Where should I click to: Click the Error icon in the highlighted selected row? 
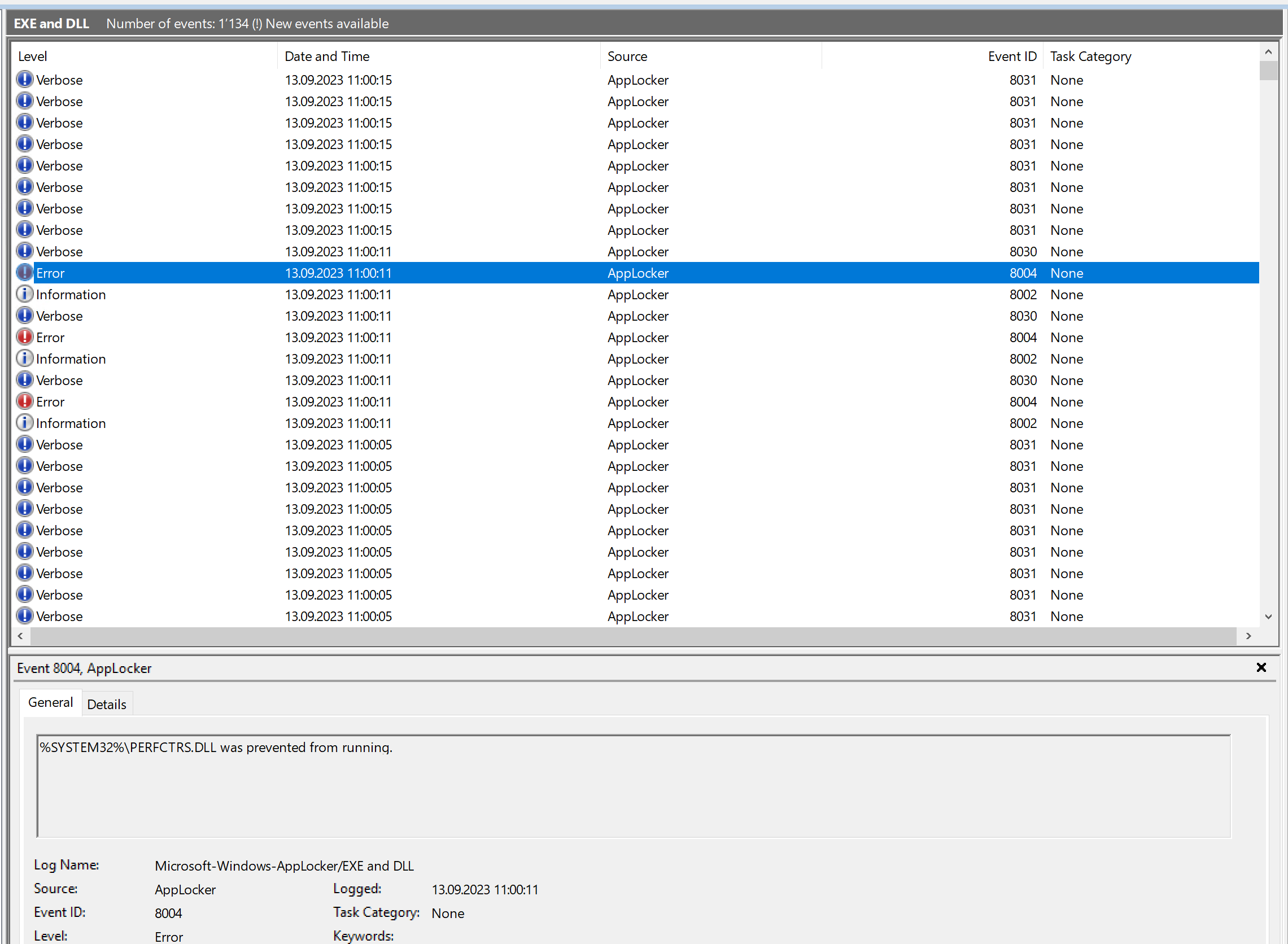tap(24, 273)
